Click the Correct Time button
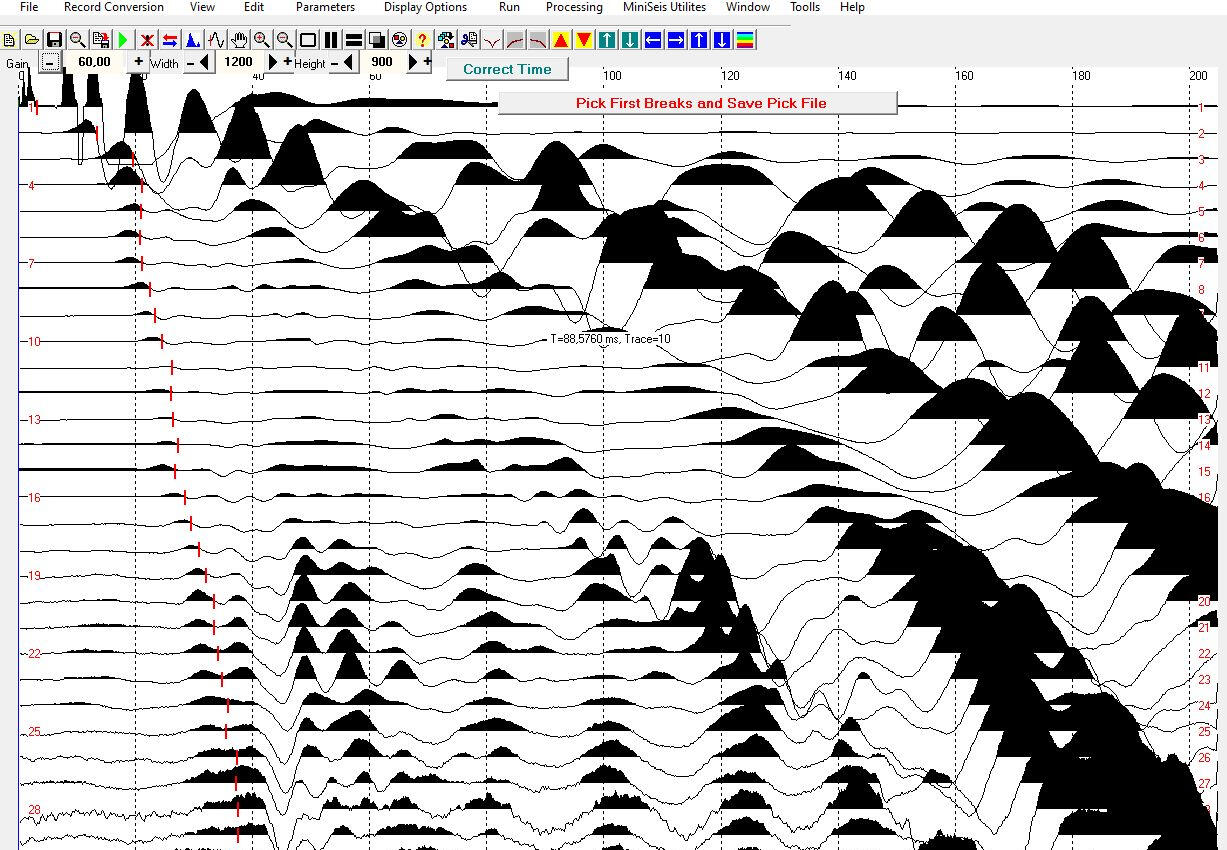This screenshot has width=1227, height=850. (507, 69)
